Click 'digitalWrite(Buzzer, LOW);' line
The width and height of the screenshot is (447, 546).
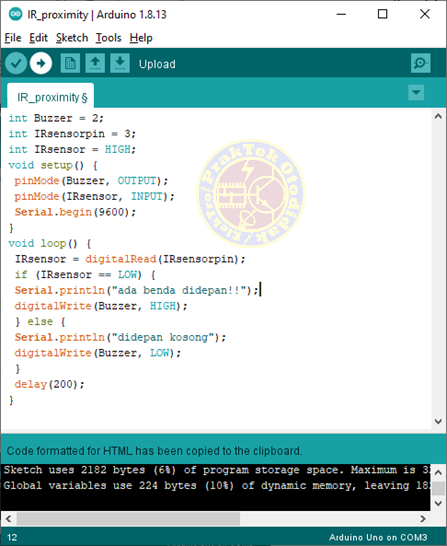[x=97, y=353]
